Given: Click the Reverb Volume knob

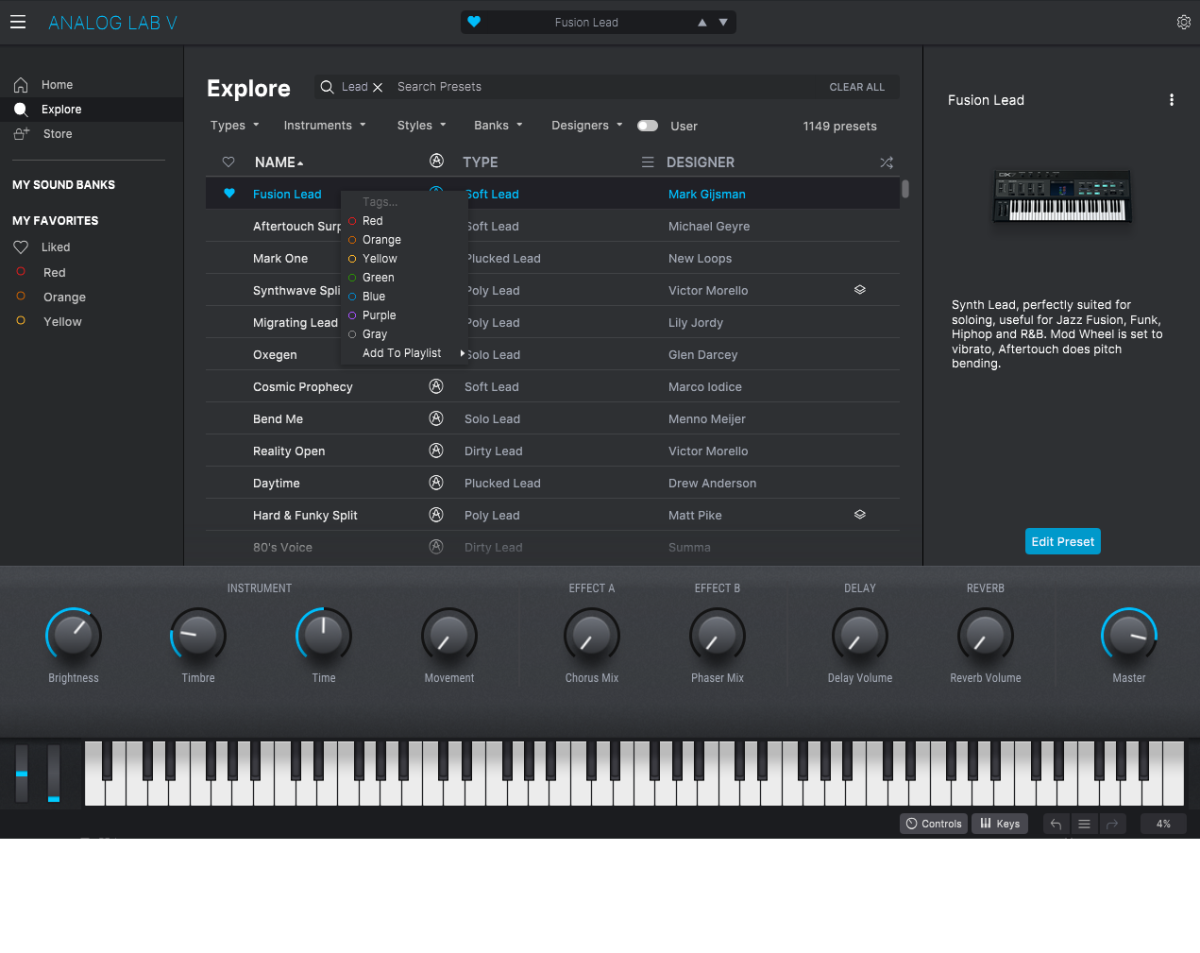Looking at the screenshot, I should [986, 635].
